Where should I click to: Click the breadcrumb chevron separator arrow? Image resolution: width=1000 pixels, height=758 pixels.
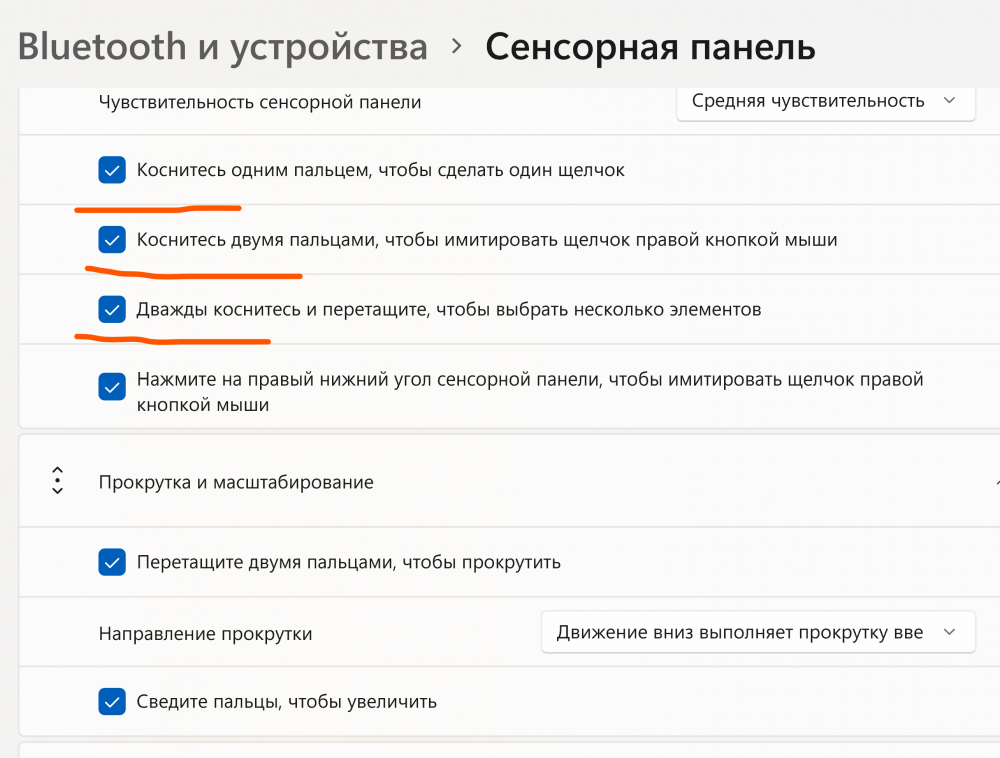(457, 46)
